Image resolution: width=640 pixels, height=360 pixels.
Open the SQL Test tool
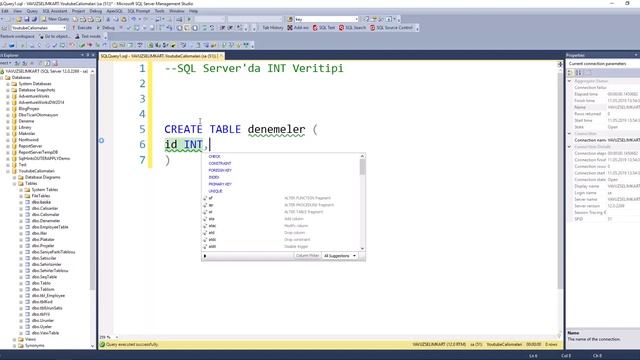pyautogui.click(x=324, y=28)
